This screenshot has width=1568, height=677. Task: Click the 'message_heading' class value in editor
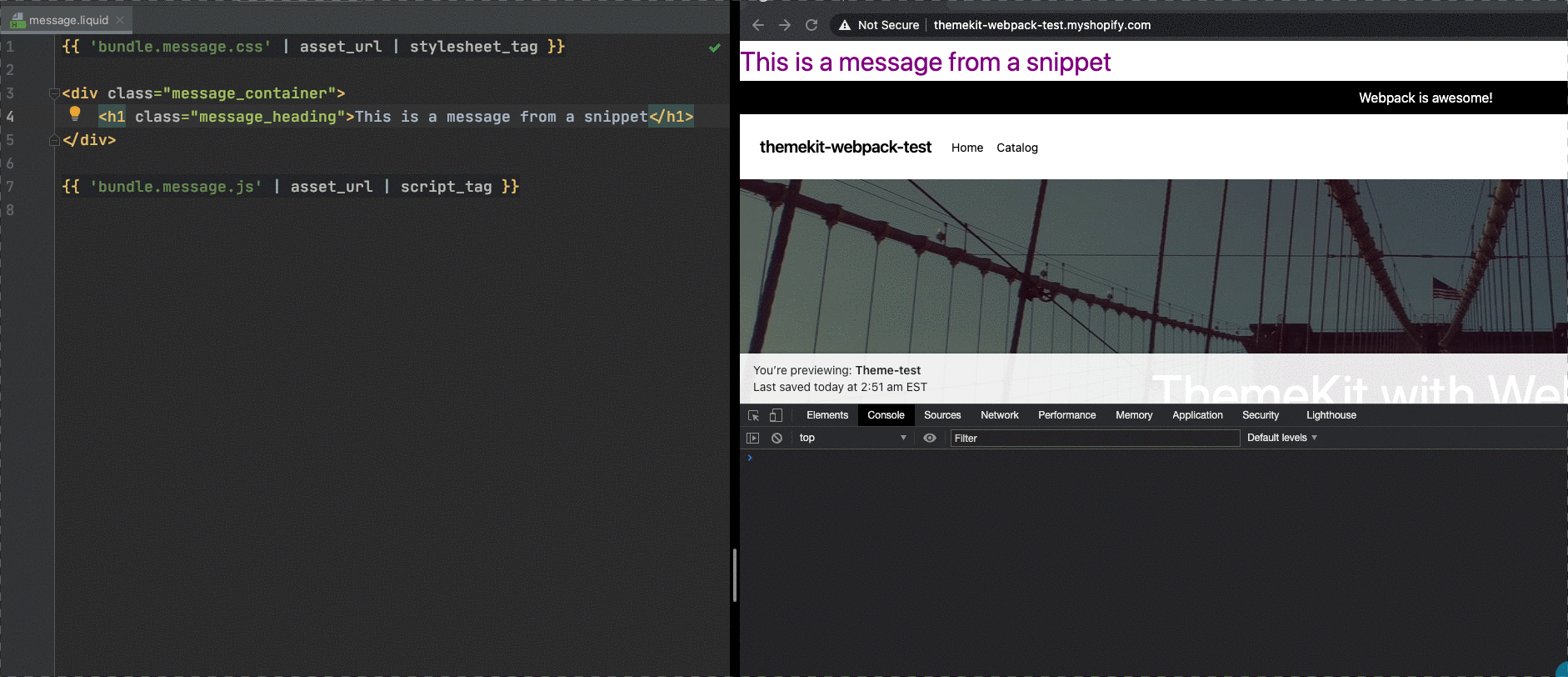[x=267, y=117]
